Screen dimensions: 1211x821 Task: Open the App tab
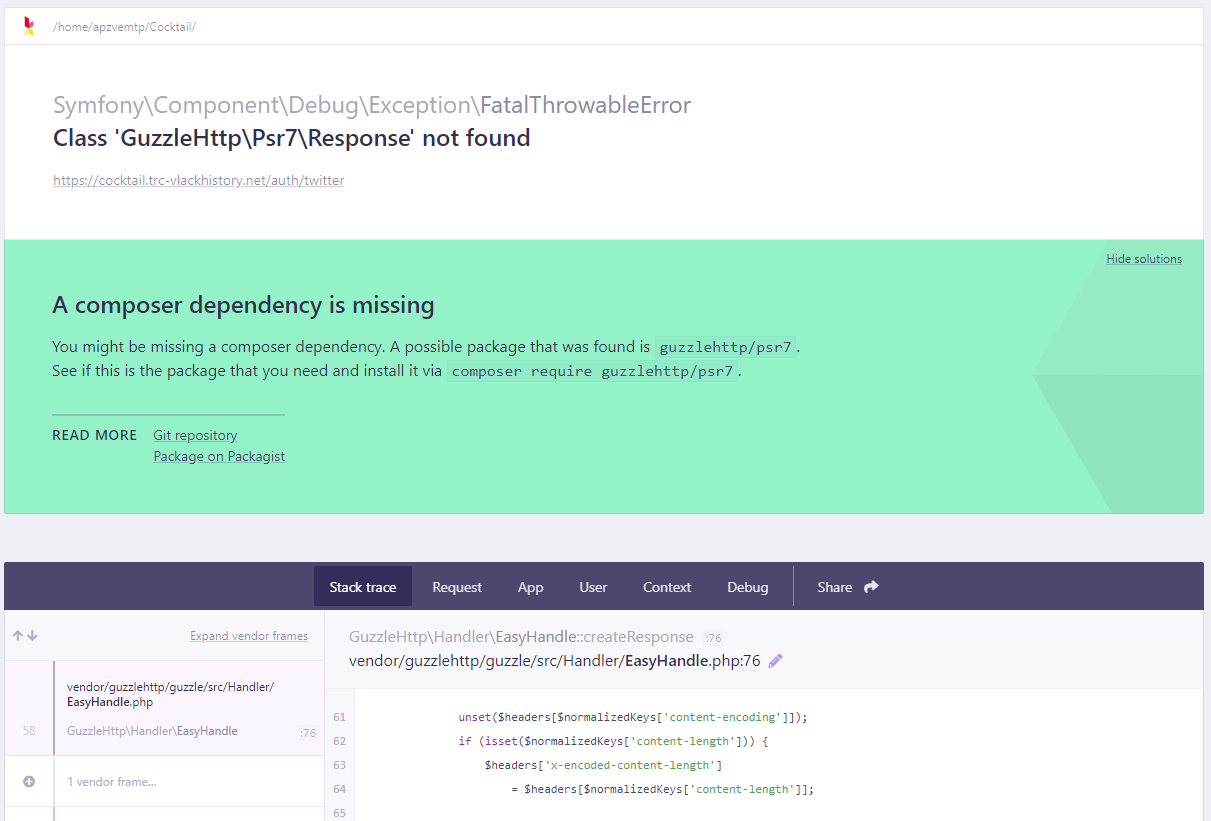pyautogui.click(x=530, y=587)
